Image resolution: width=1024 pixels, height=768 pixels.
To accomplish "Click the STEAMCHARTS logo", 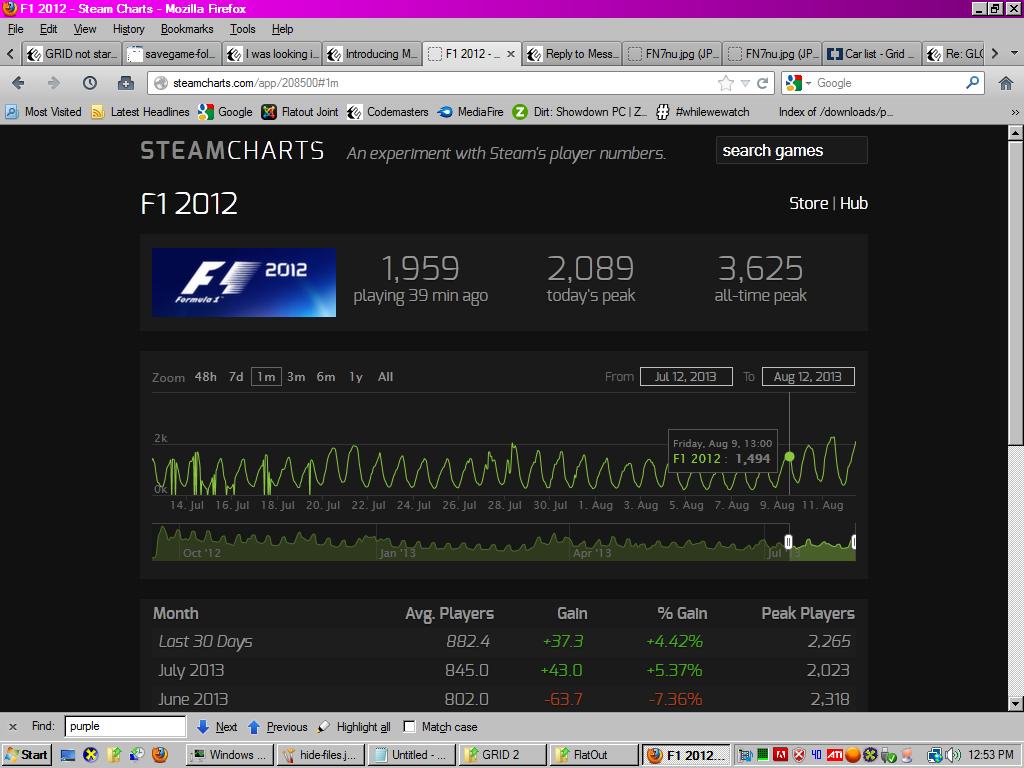I will [232, 151].
